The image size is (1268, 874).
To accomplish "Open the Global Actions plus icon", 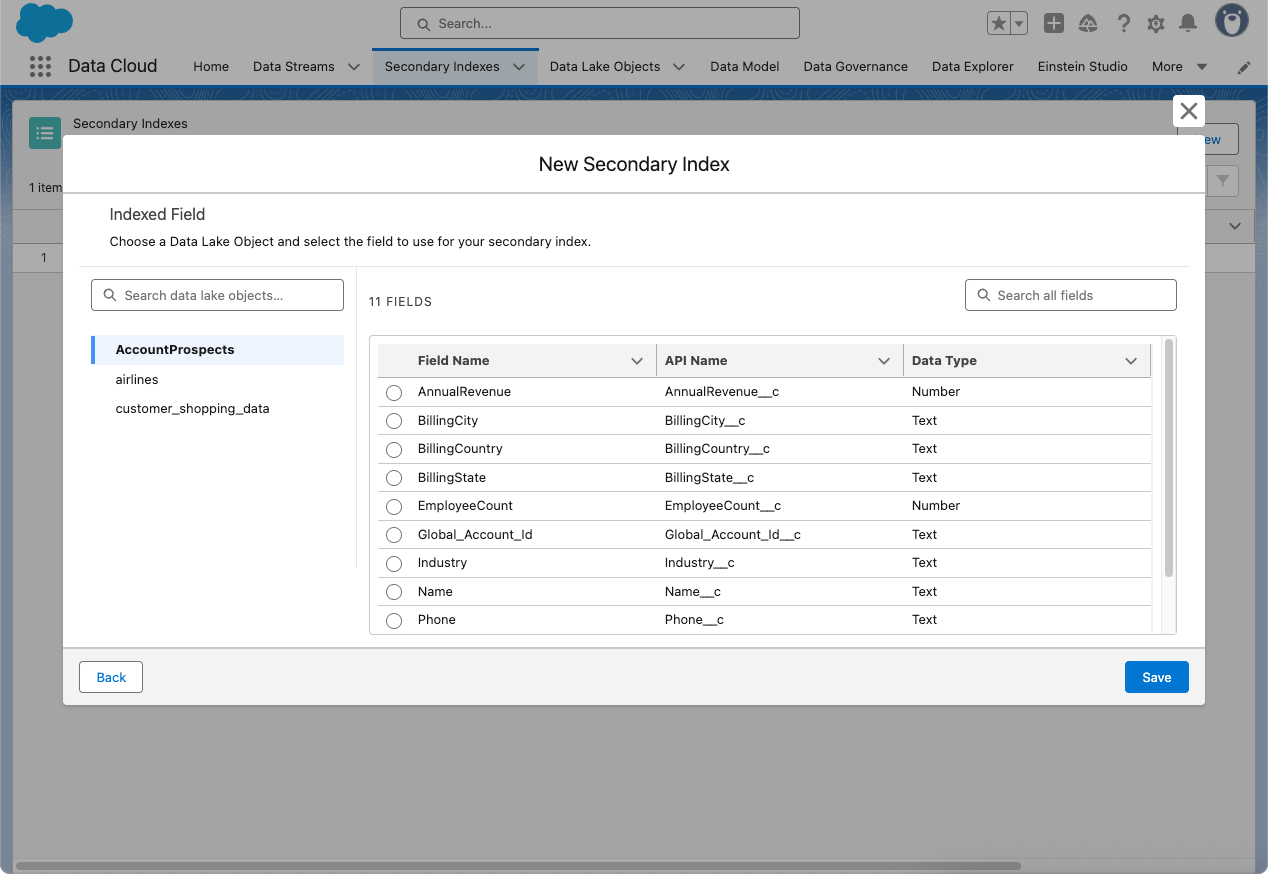I will pos(1053,23).
